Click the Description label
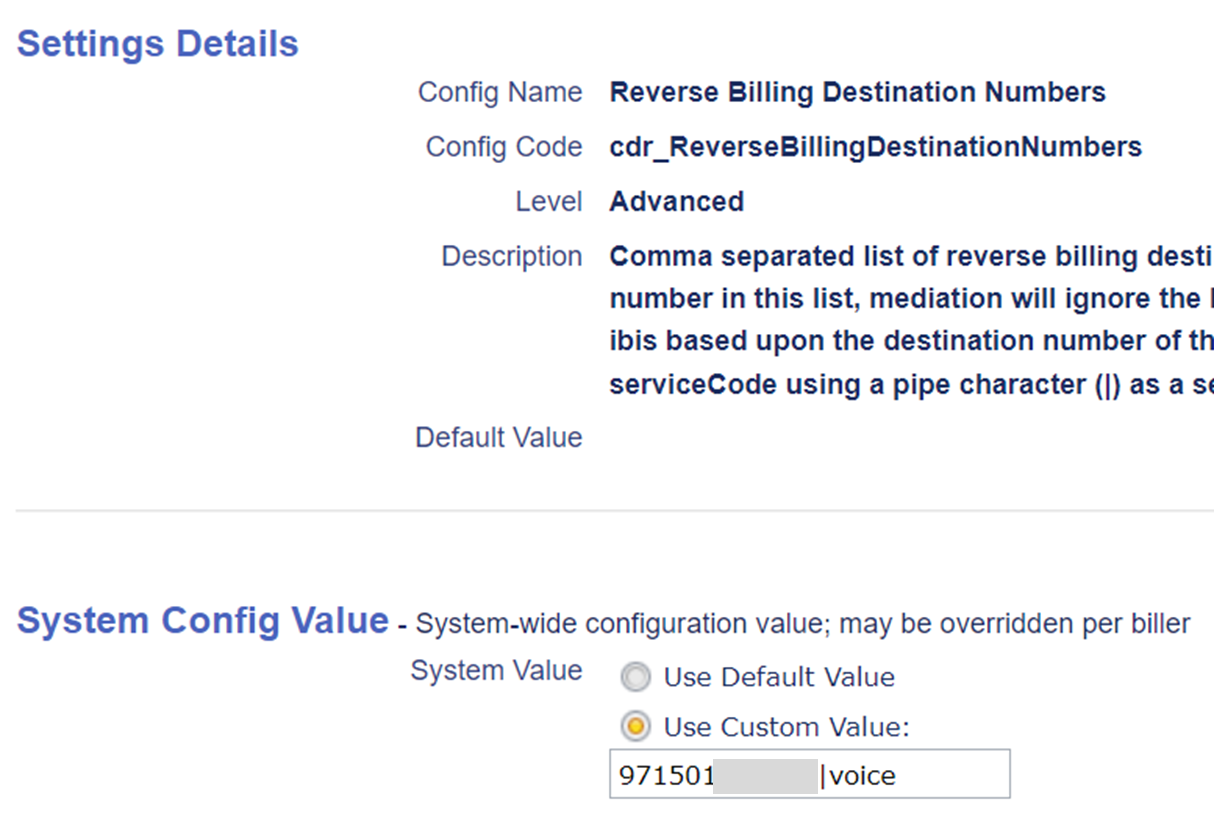Screen dimensions: 1214x819 pos(511,257)
